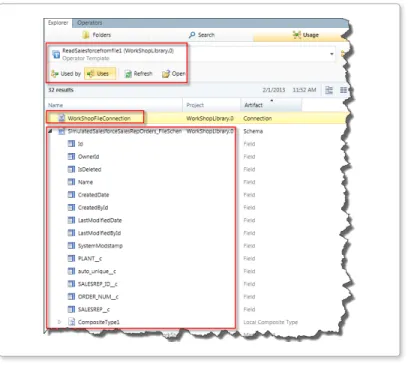Click the schema icon of SimulatedSalesforceSalesRepOrders
This screenshot has height=366, width=408.
(x=61, y=131)
